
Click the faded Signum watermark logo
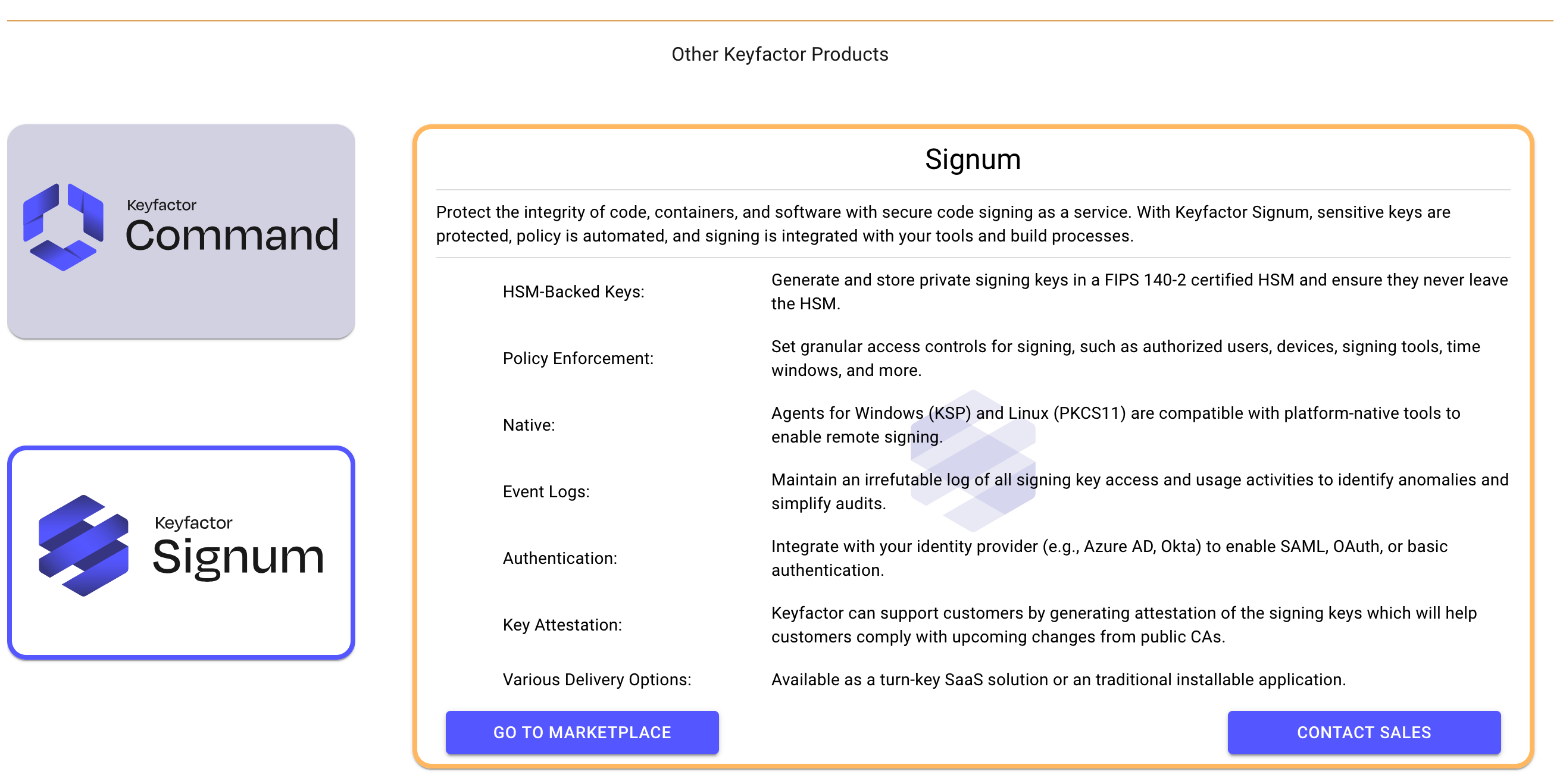973,461
